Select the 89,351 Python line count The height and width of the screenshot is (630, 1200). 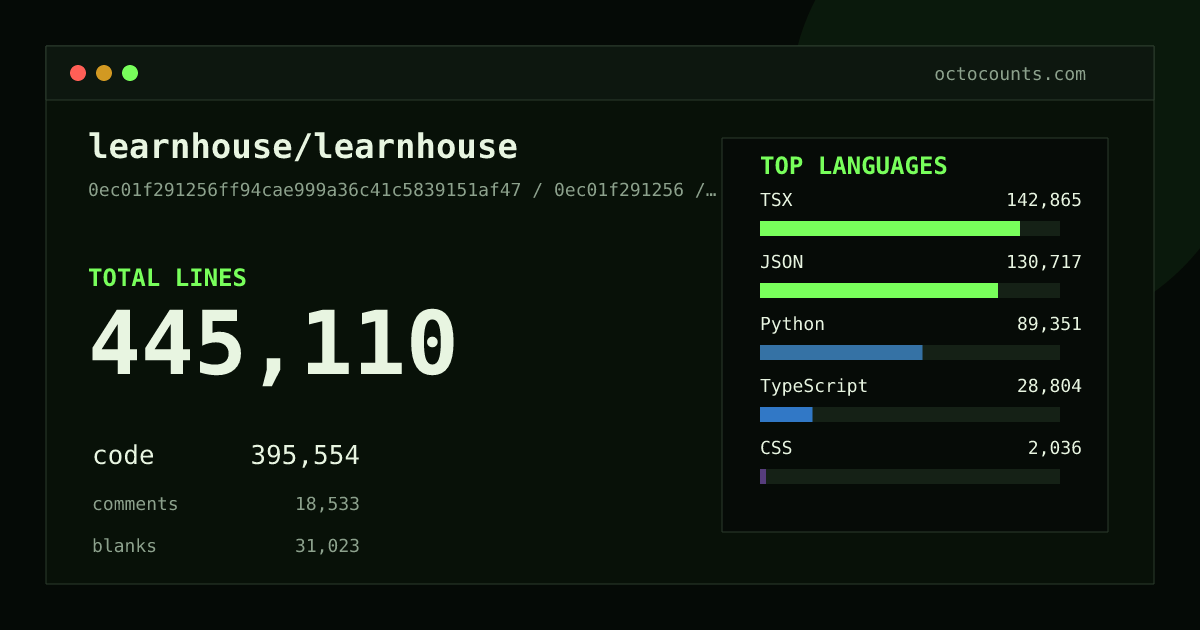pos(1049,324)
